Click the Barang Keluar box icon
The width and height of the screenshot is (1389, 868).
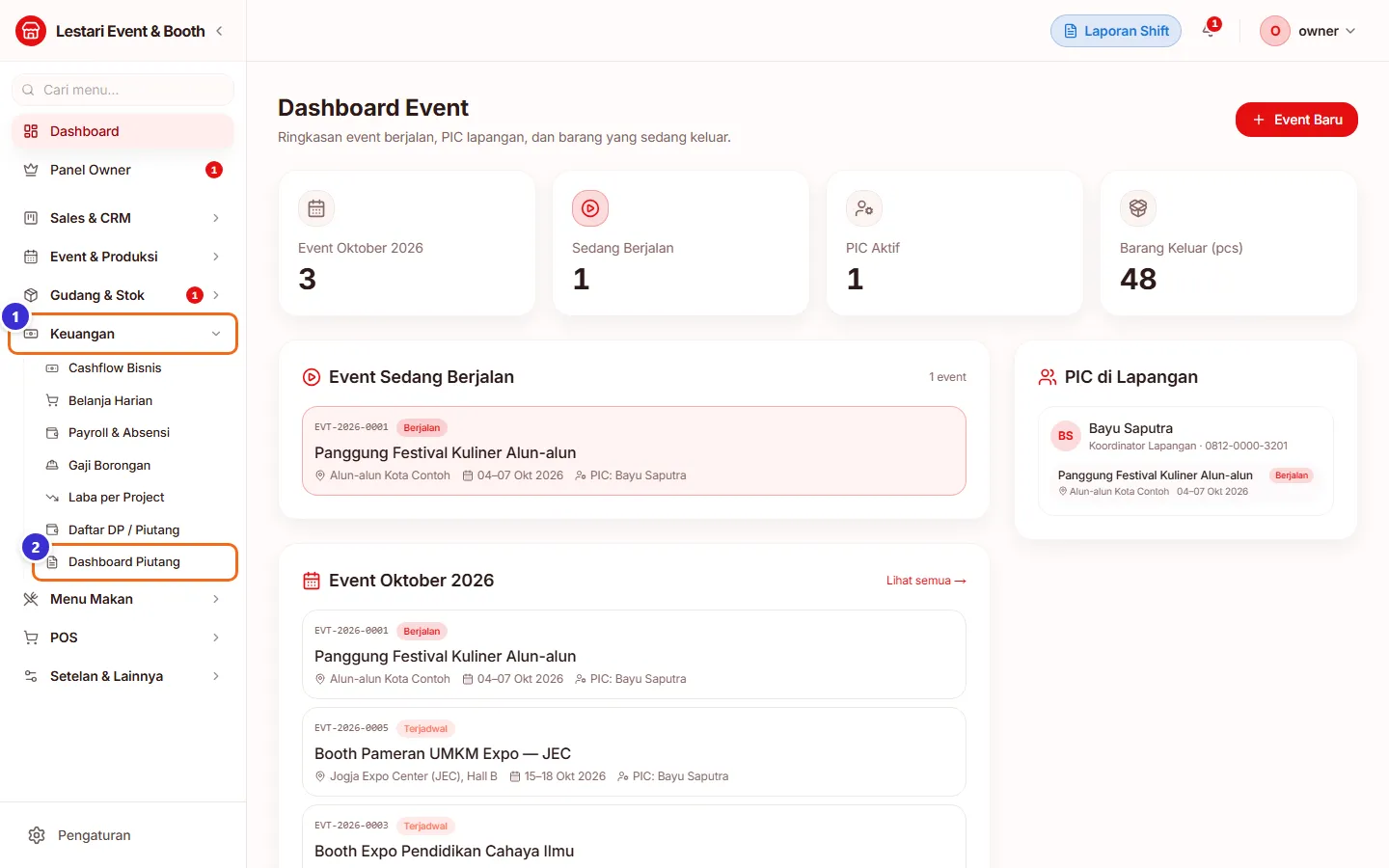[1138, 208]
